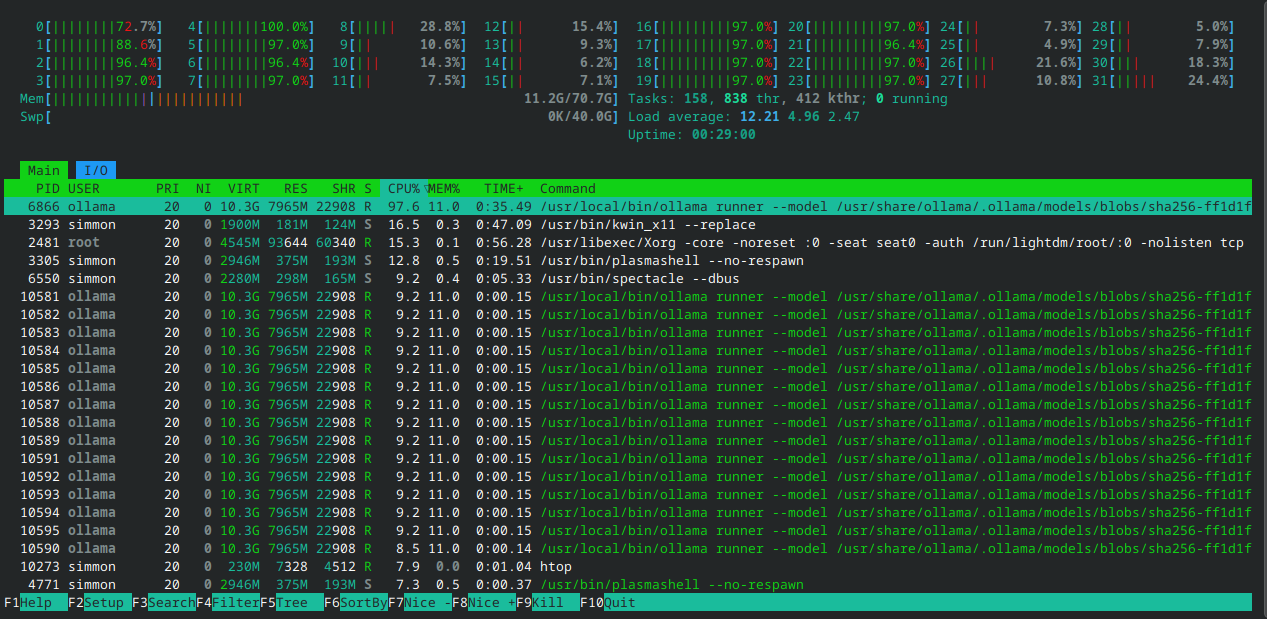Switch to the I/O tab
1267x619 pixels.
[96, 171]
